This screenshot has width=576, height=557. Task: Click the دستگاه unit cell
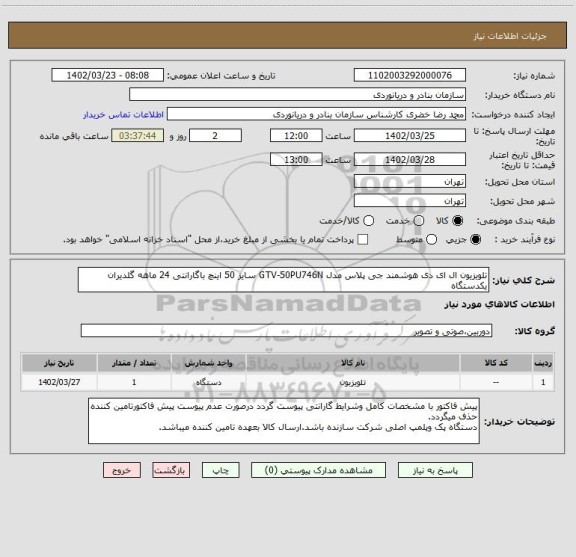pos(208,382)
